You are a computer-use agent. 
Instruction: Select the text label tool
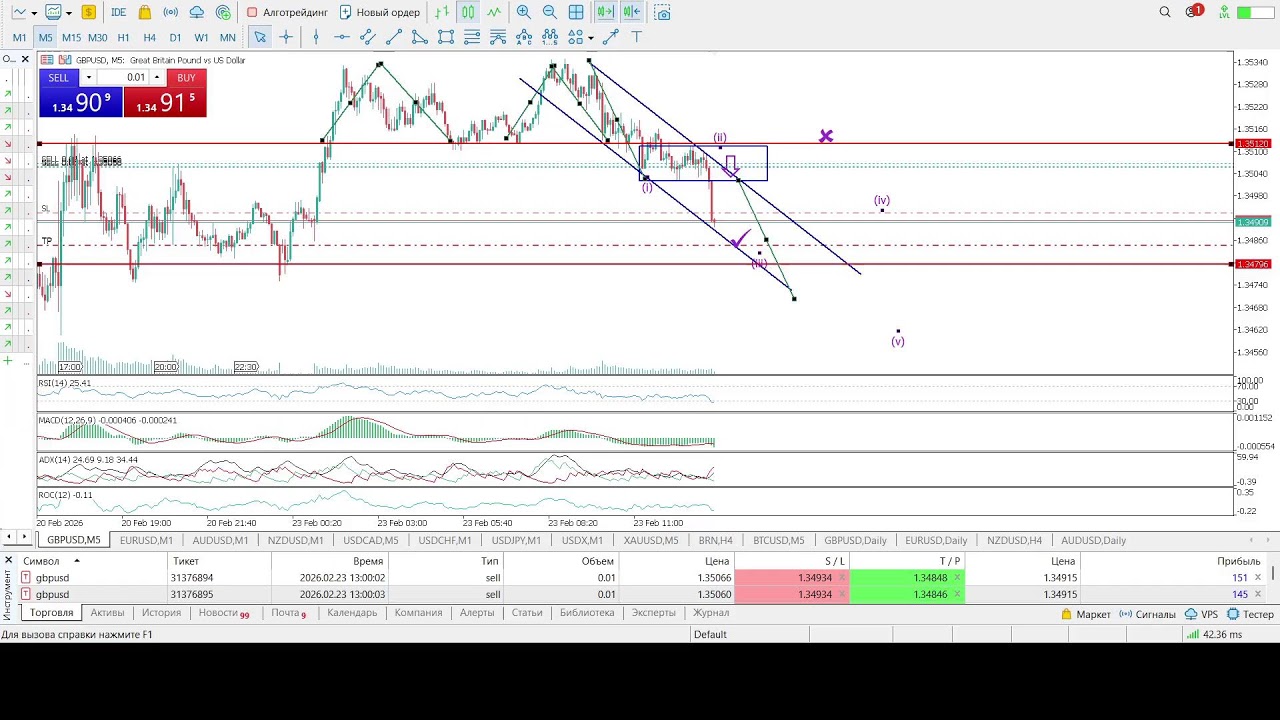(x=636, y=37)
